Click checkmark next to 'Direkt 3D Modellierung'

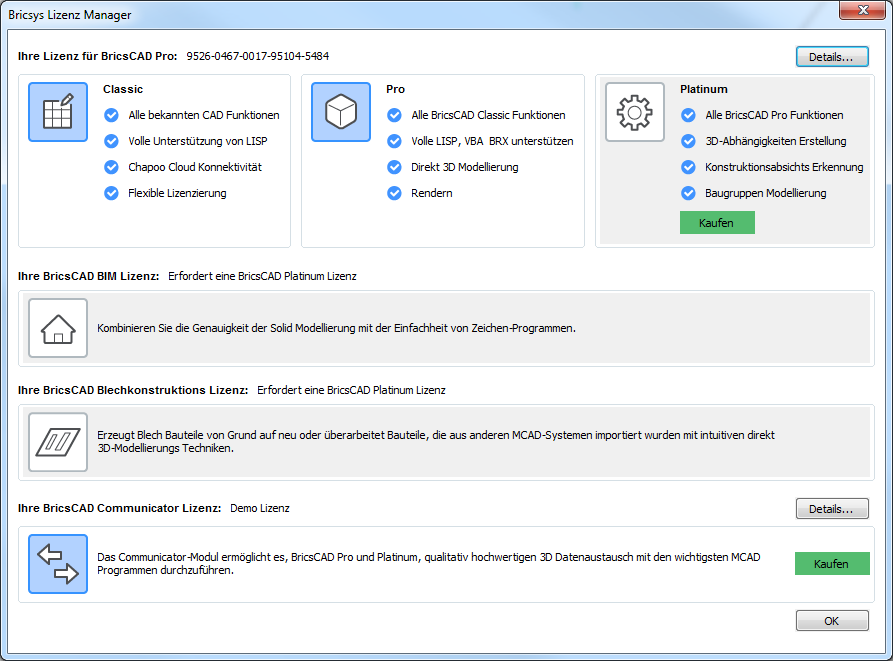coord(395,167)
